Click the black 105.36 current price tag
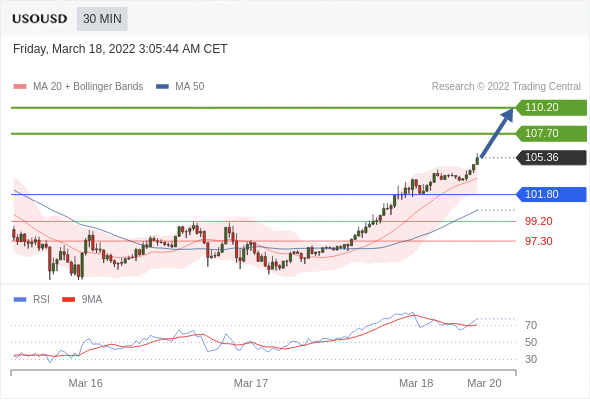The image size is (590, 400). coord(551,158)
